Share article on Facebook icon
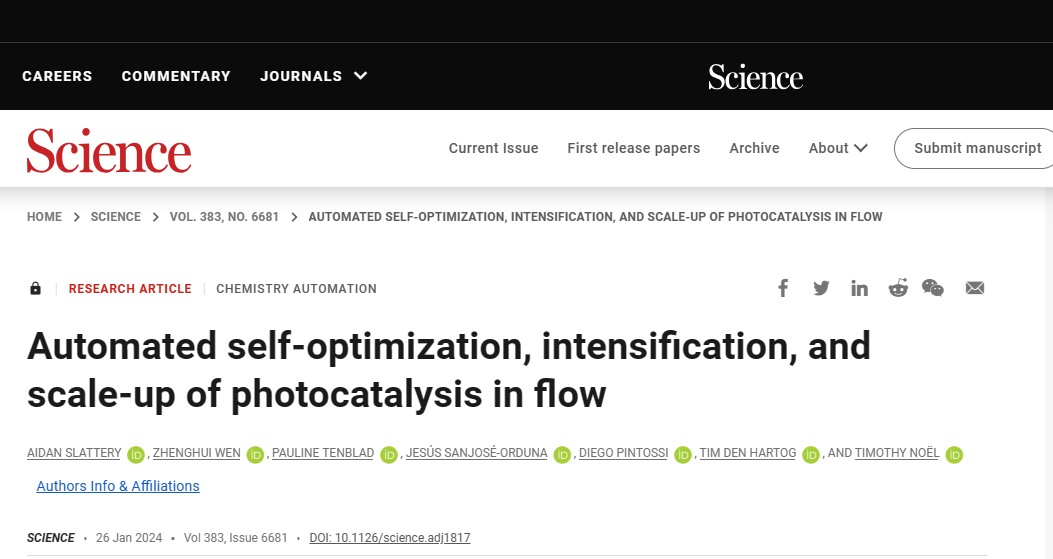1053x559 pixels. (x=783, y=288)
